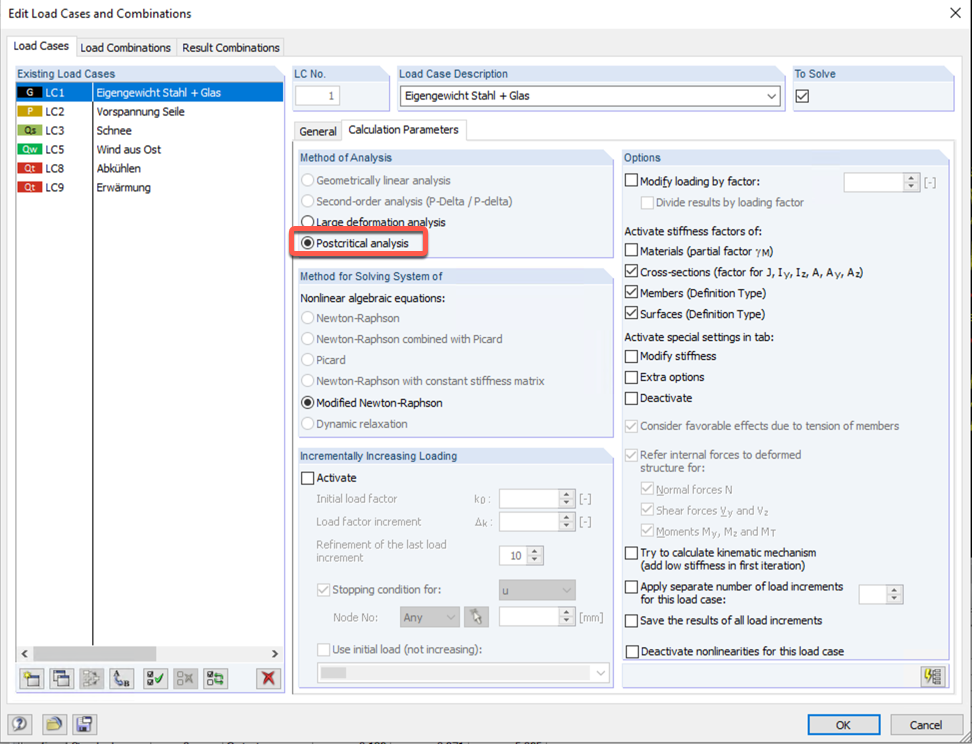Delete load case with red X icon
The height and width of the screenshot is (744, 972).
click(x=268, y=679)
